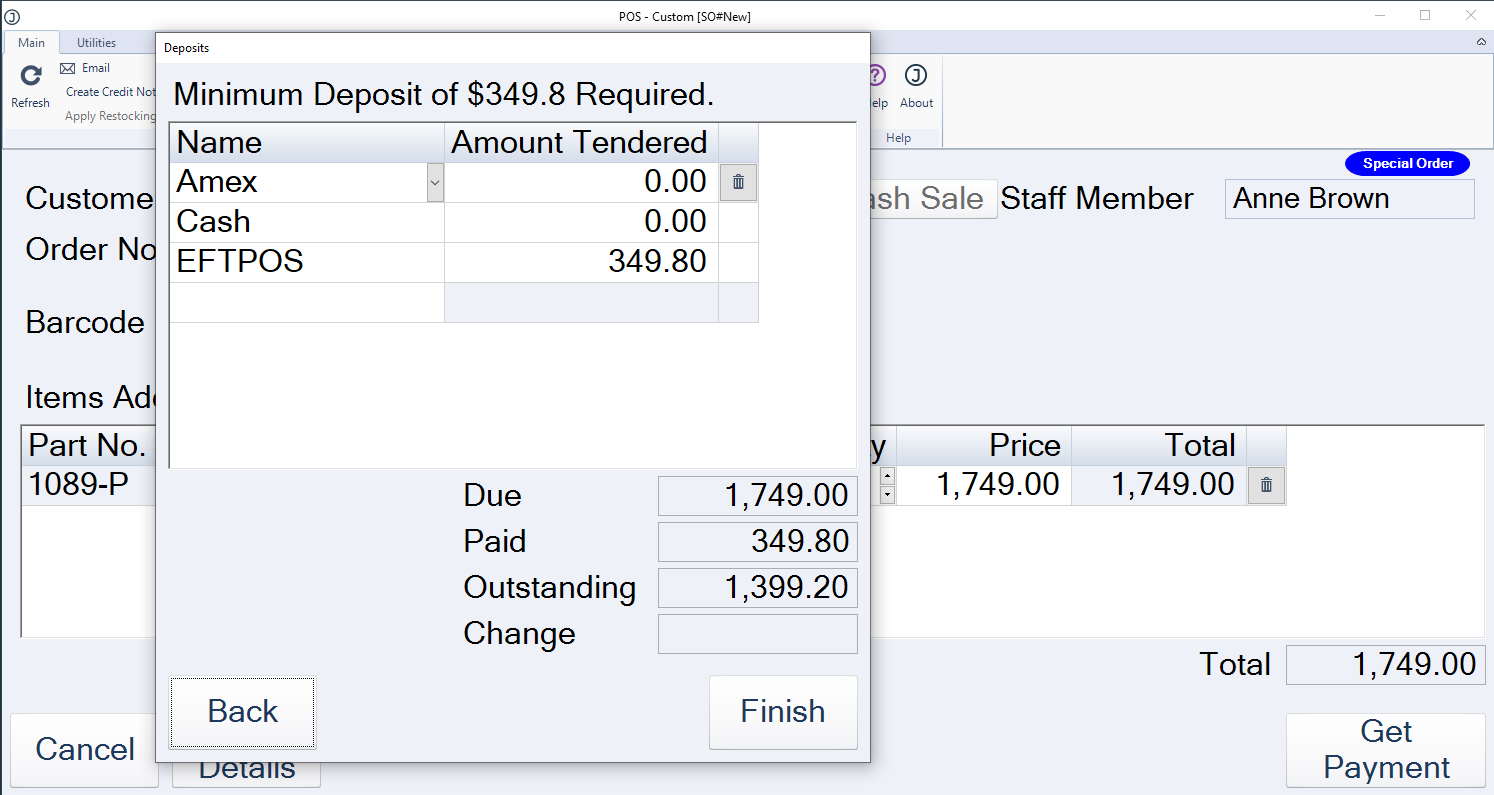Decrease quantity with the down spinner arrow
This screenshot has height=795, width=1494.
tap(887, 495)
